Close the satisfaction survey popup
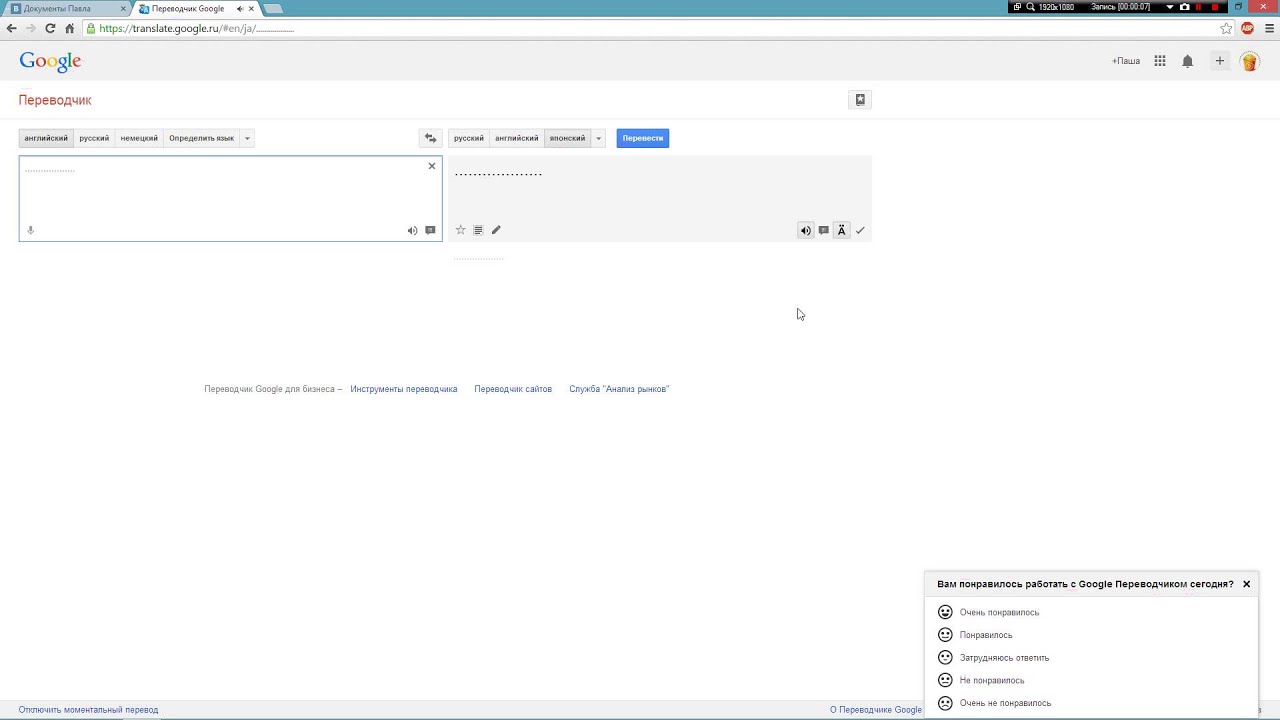Viewport: 1280px width, 720px height. [x=1246, y=584]
